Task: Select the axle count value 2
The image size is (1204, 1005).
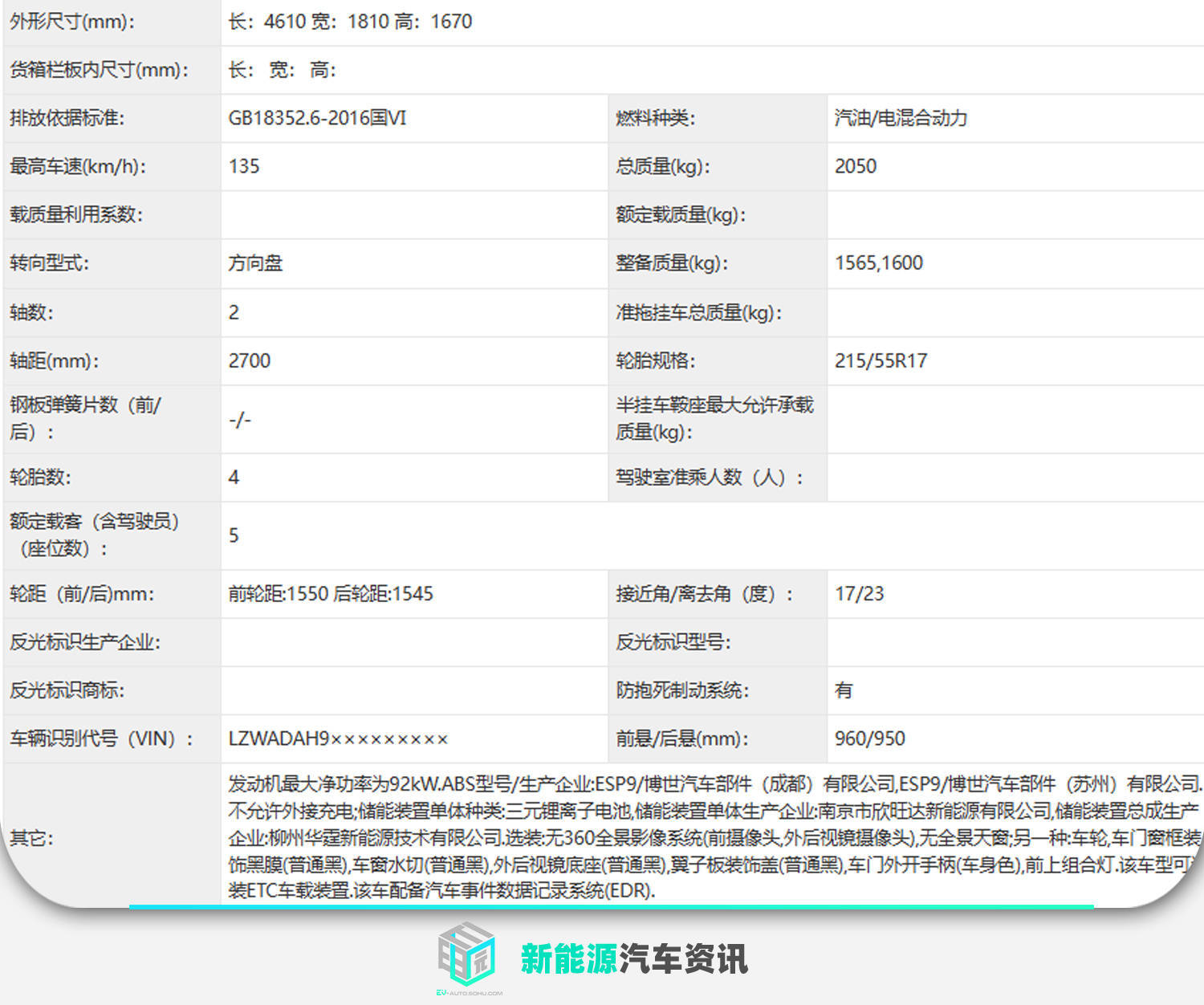Action: (234, 312)
